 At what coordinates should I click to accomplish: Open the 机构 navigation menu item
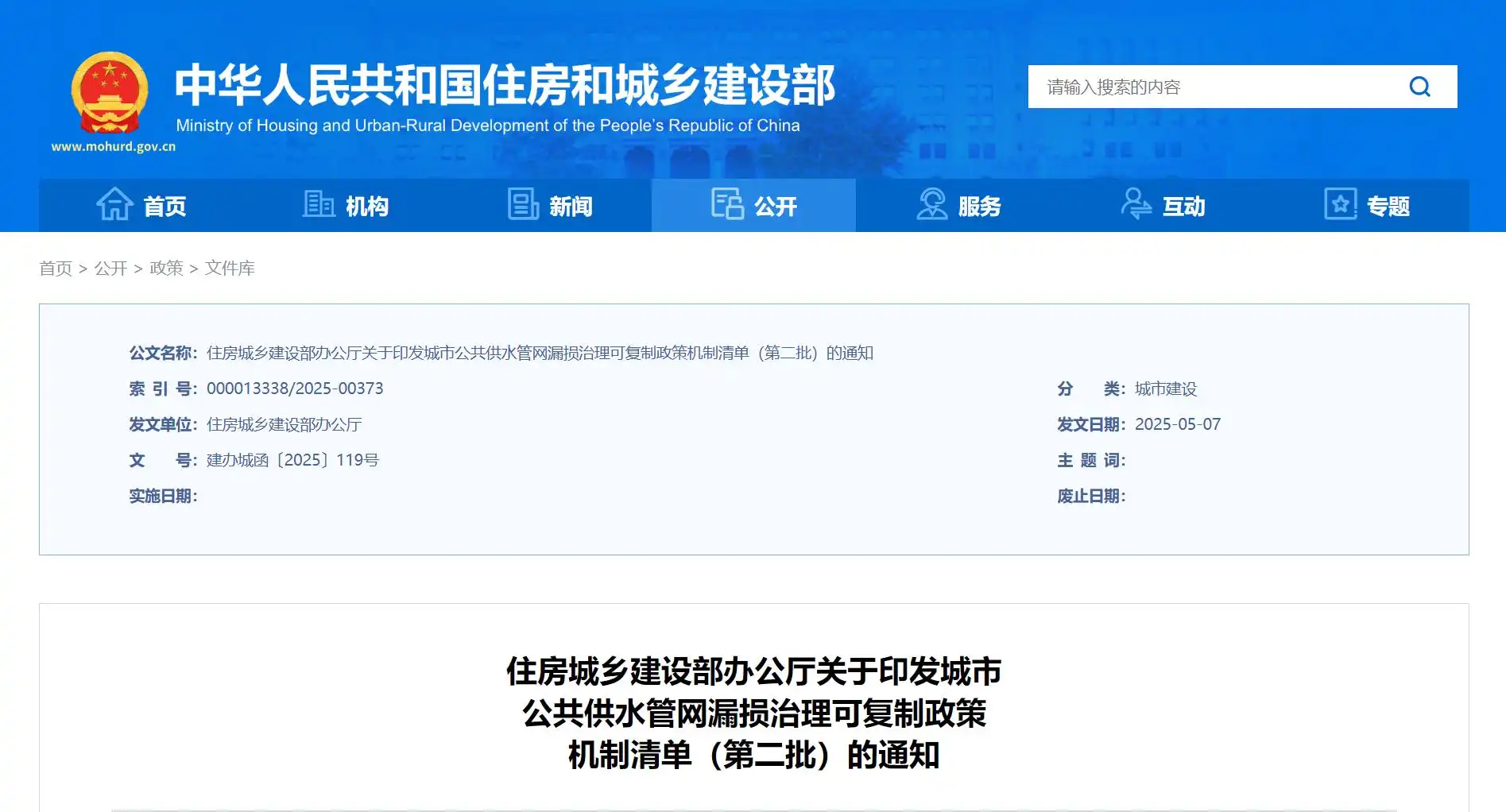(367, 207)
